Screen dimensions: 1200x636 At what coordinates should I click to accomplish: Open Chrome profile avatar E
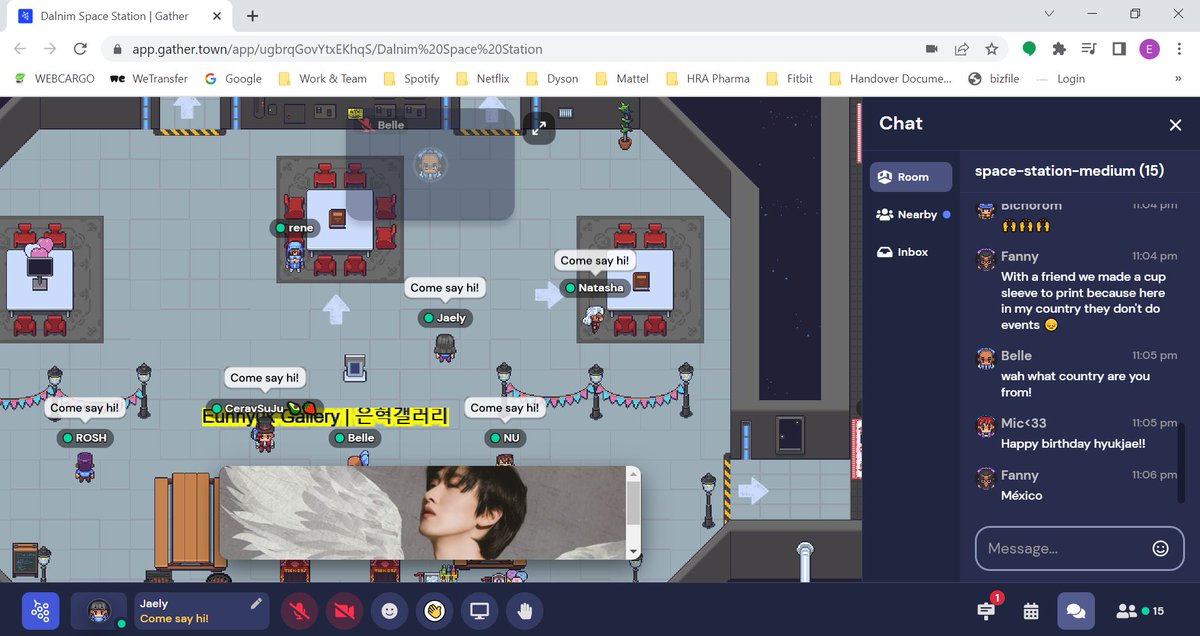point(1149,48)
